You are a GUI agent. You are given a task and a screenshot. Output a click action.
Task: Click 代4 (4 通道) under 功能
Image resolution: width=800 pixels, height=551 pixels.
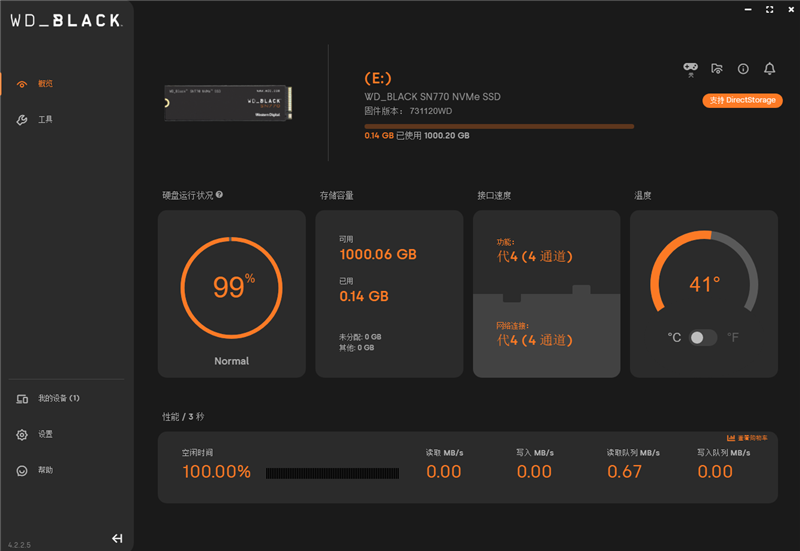[535, 256]
